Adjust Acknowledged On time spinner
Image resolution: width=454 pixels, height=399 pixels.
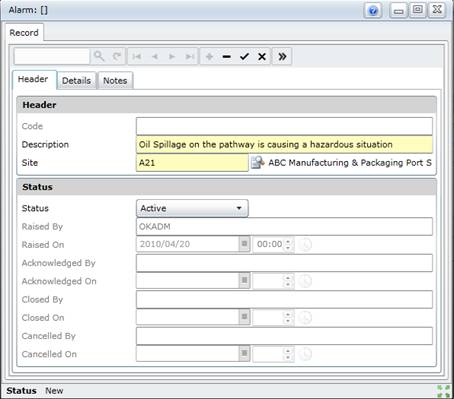[288, 281]
